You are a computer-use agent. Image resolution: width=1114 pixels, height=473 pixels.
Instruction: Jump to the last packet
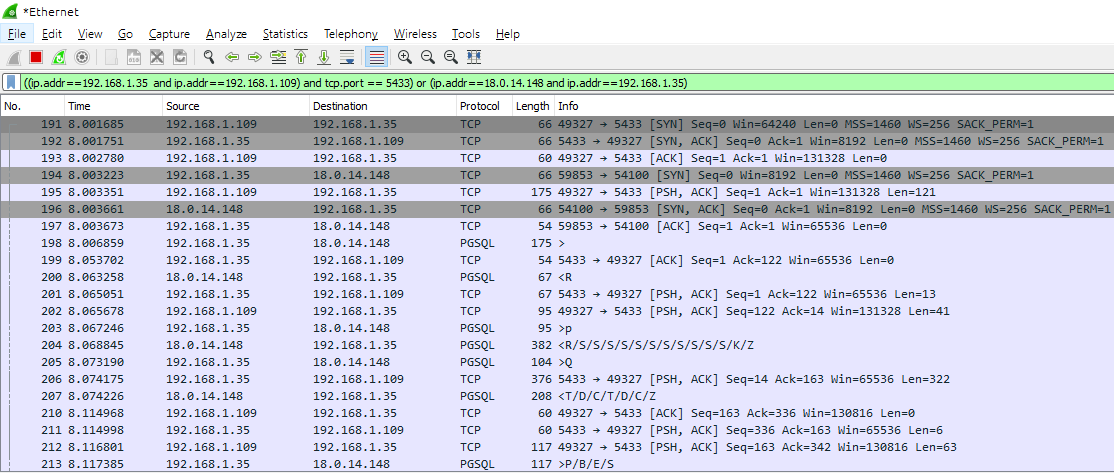point(324,57)
